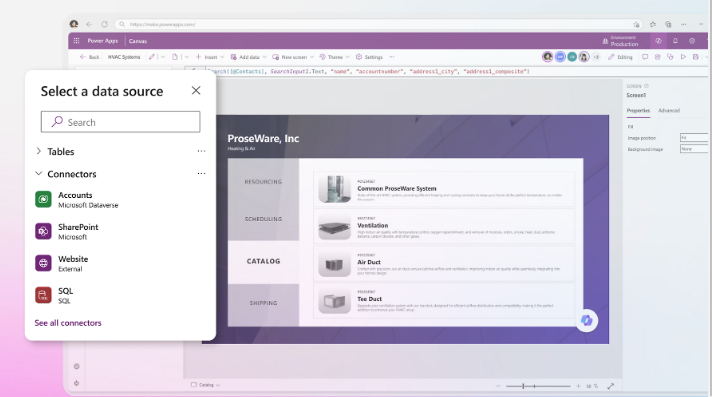Open the Environment Production picker
Image resolution: width=712 pixels, height=397 pixels.
click(x=620, y=41)
